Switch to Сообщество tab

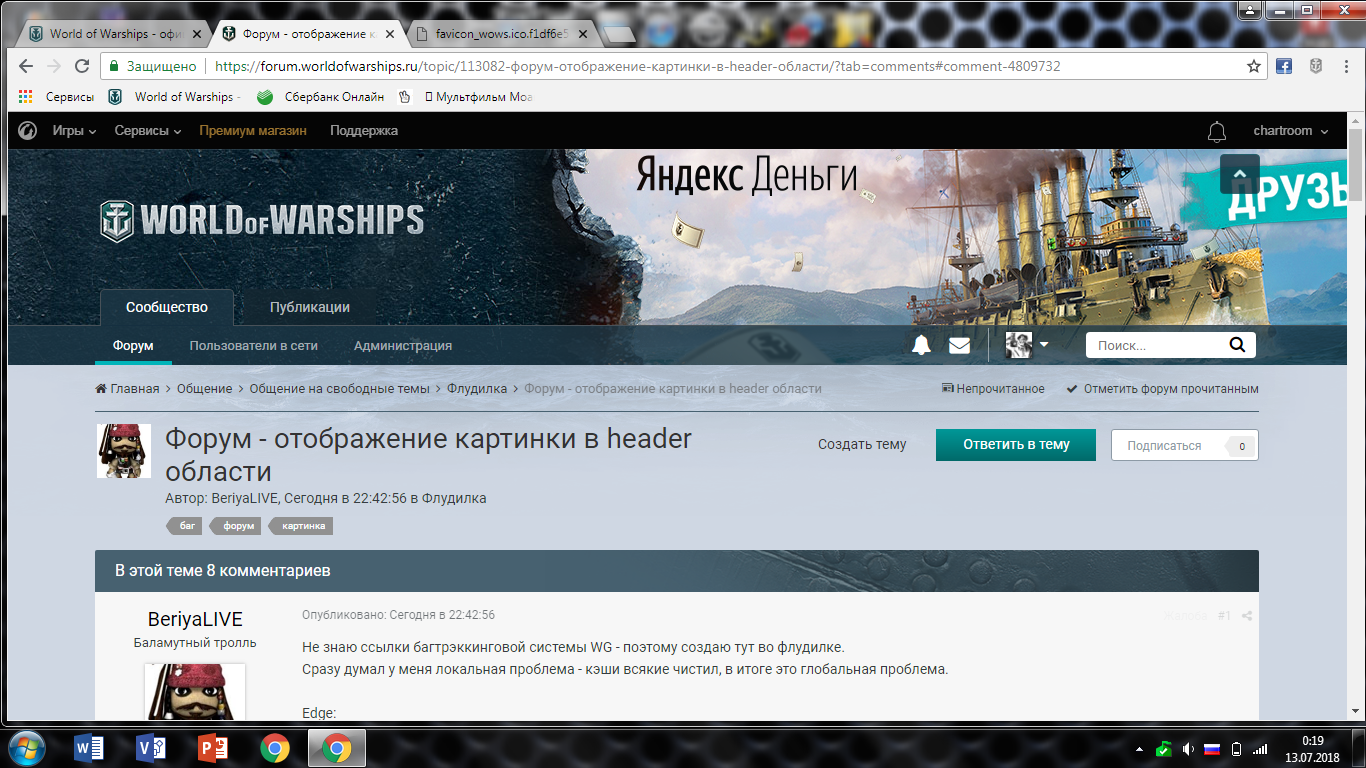(x=167, y=307)
